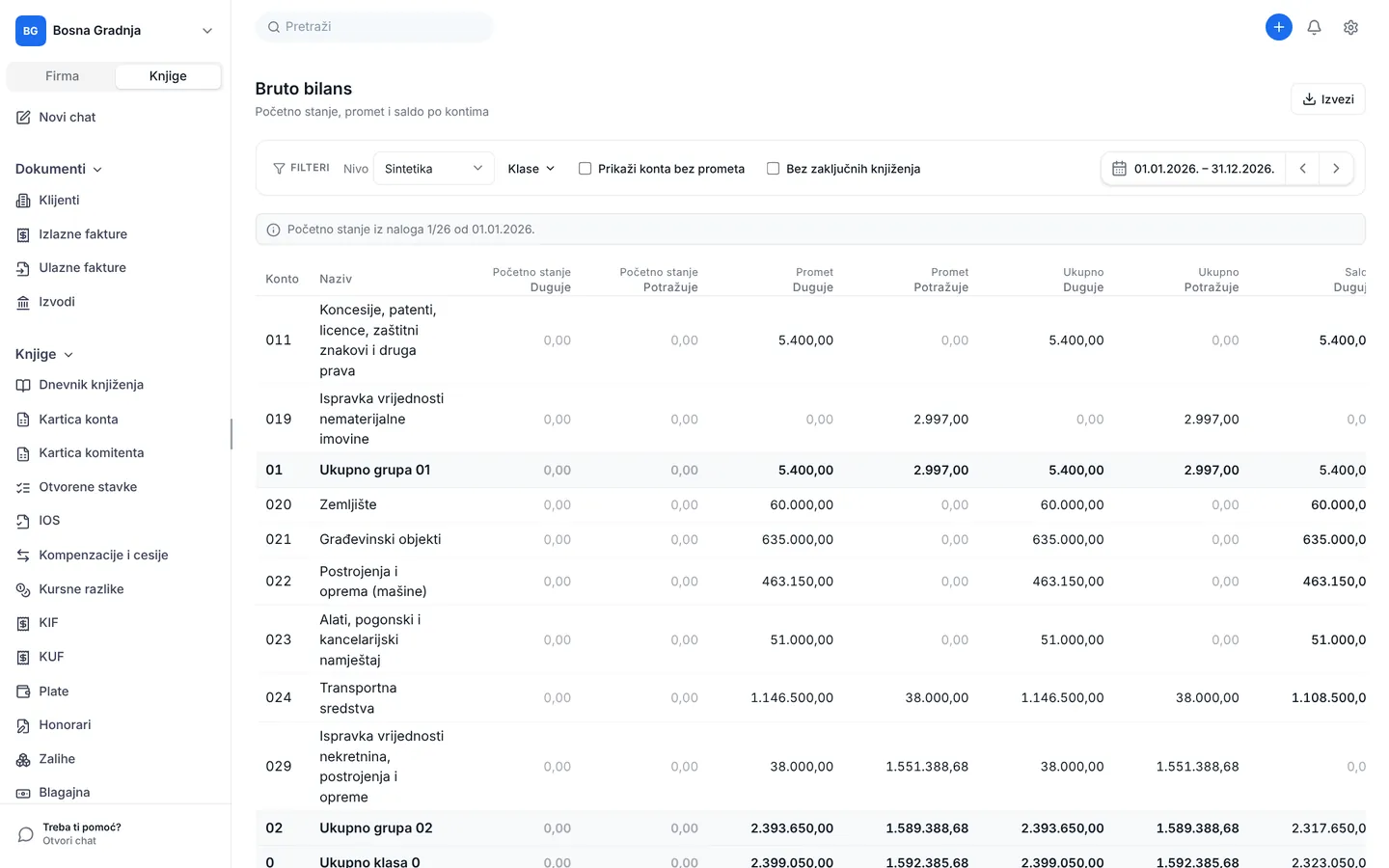Open the Sintetika level dropdown
The height and width of the screenshot is (868, 1389).
pos(433,169)
